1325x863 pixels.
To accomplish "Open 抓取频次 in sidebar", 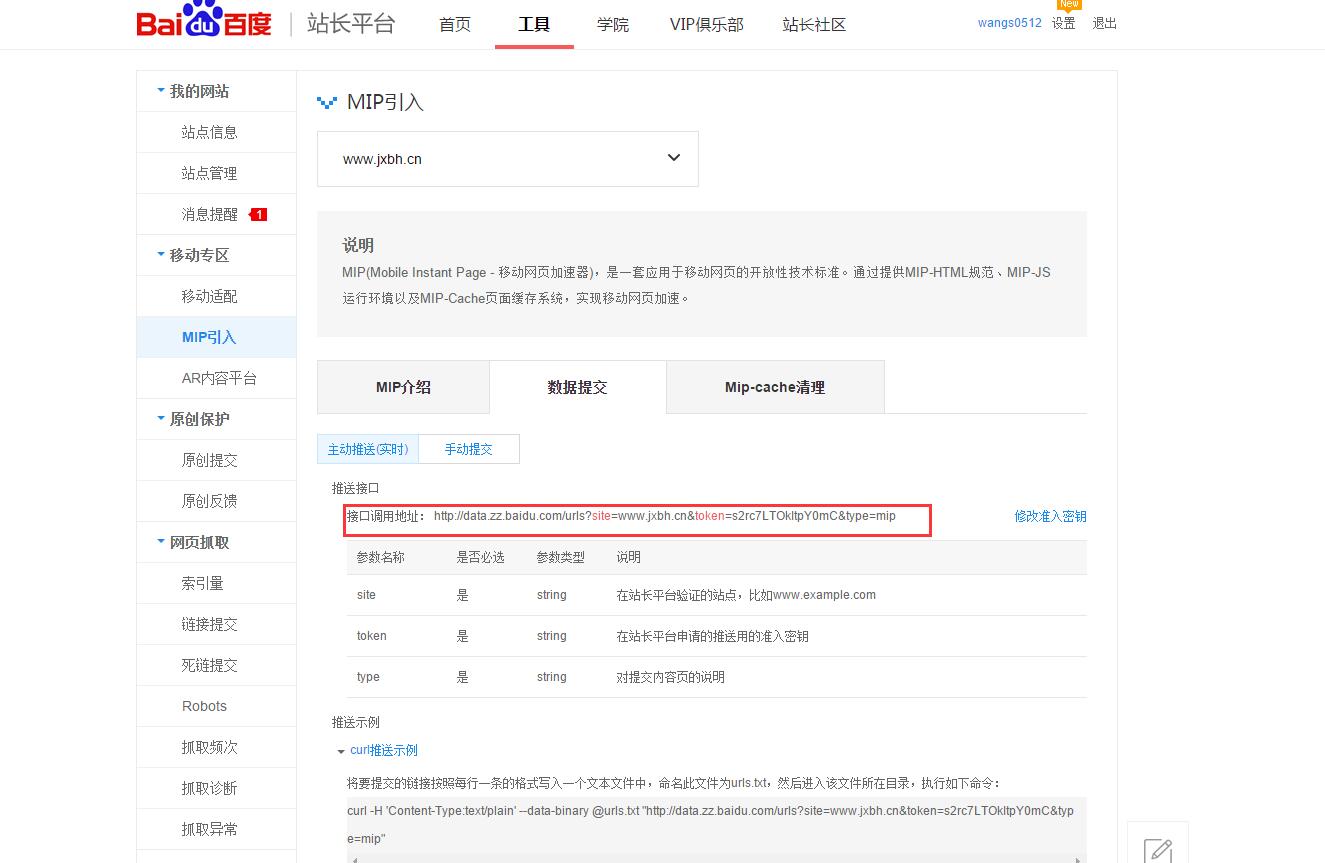I will (x=210, y=747).
